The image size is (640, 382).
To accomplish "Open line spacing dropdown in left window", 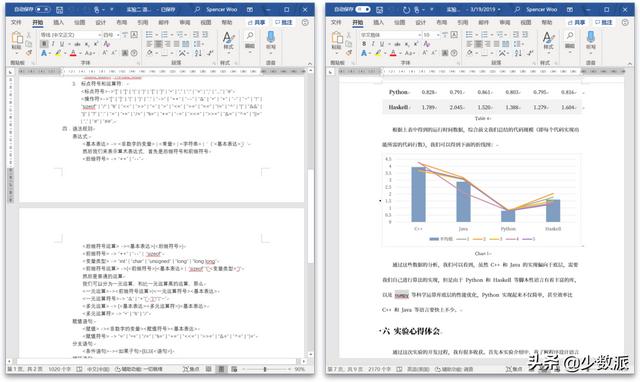I will (198, 44).
